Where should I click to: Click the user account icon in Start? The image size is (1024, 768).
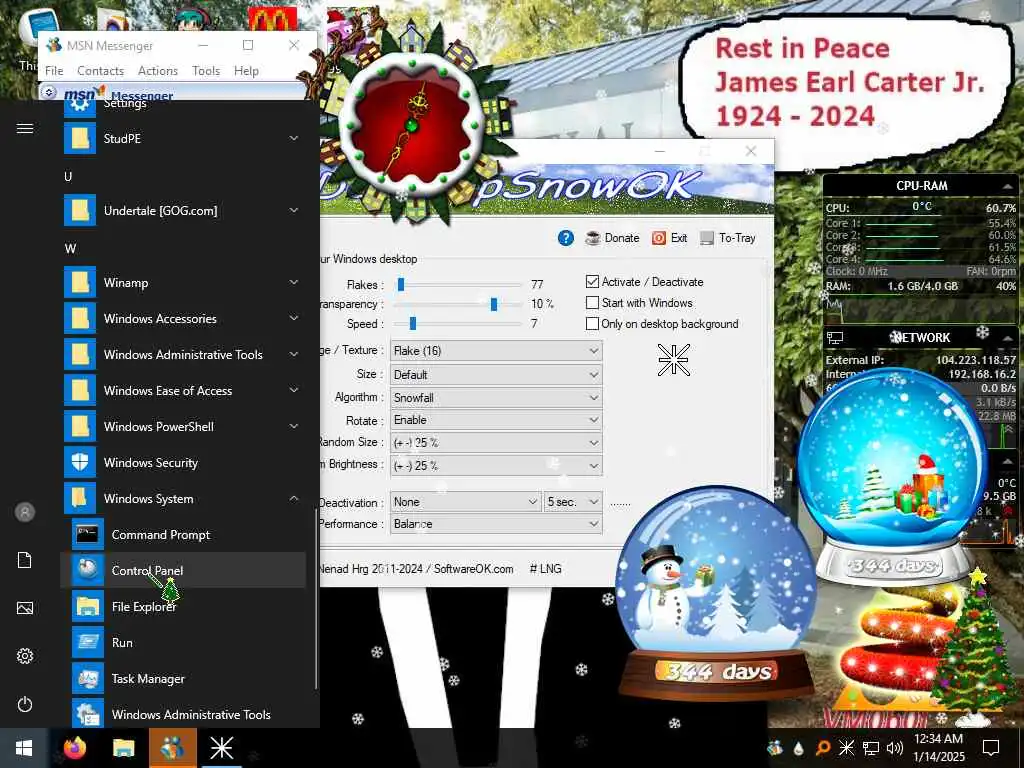[x=25, y=512]
